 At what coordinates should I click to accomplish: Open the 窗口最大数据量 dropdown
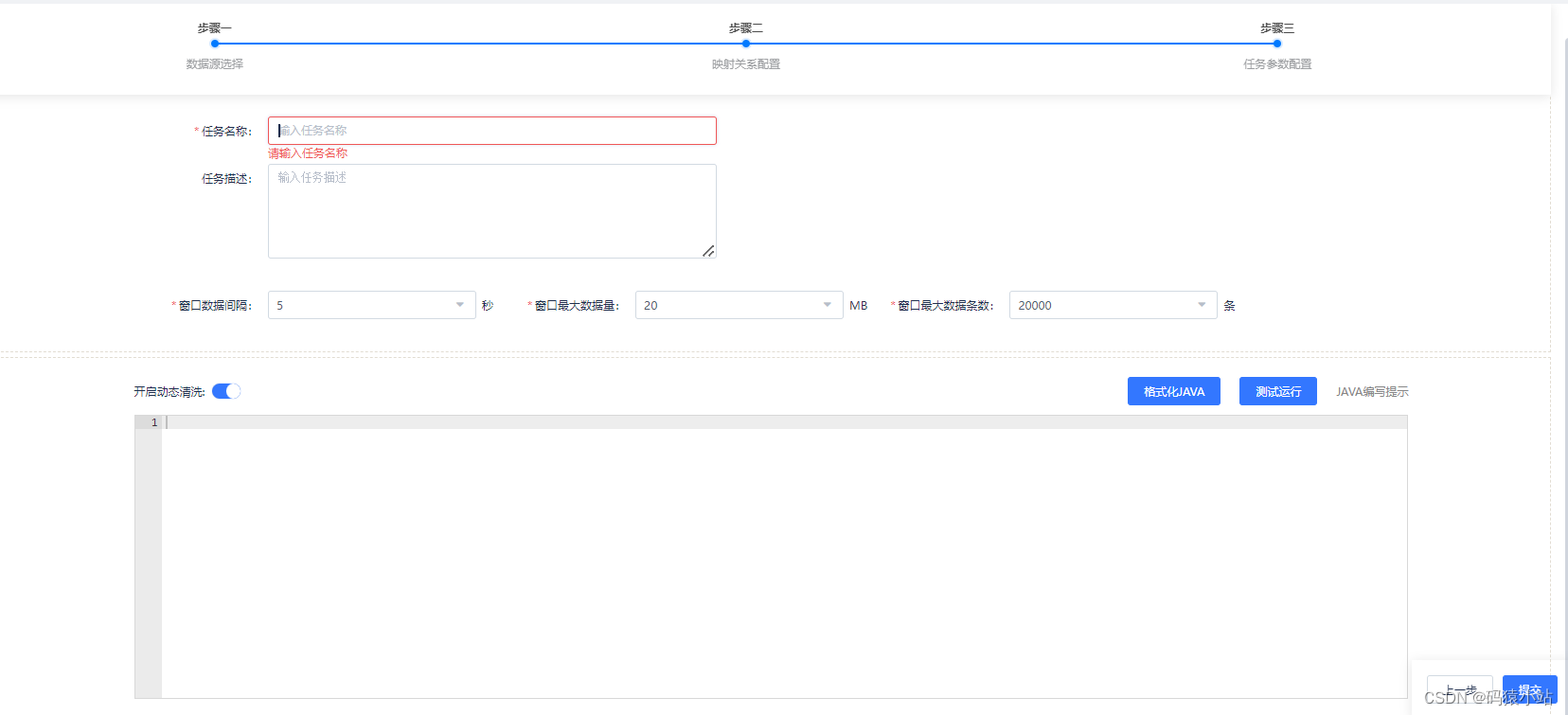(739, 305)
